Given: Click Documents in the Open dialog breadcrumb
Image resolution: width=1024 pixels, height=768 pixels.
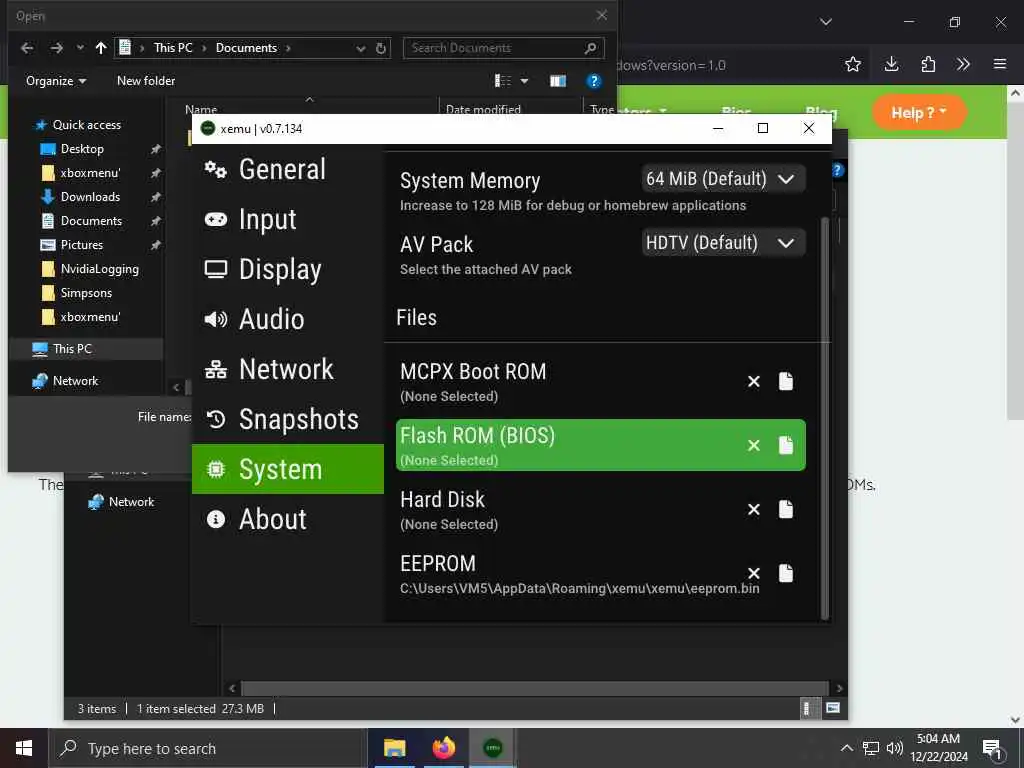Looking at the screenshot, I should coord(246,48).
